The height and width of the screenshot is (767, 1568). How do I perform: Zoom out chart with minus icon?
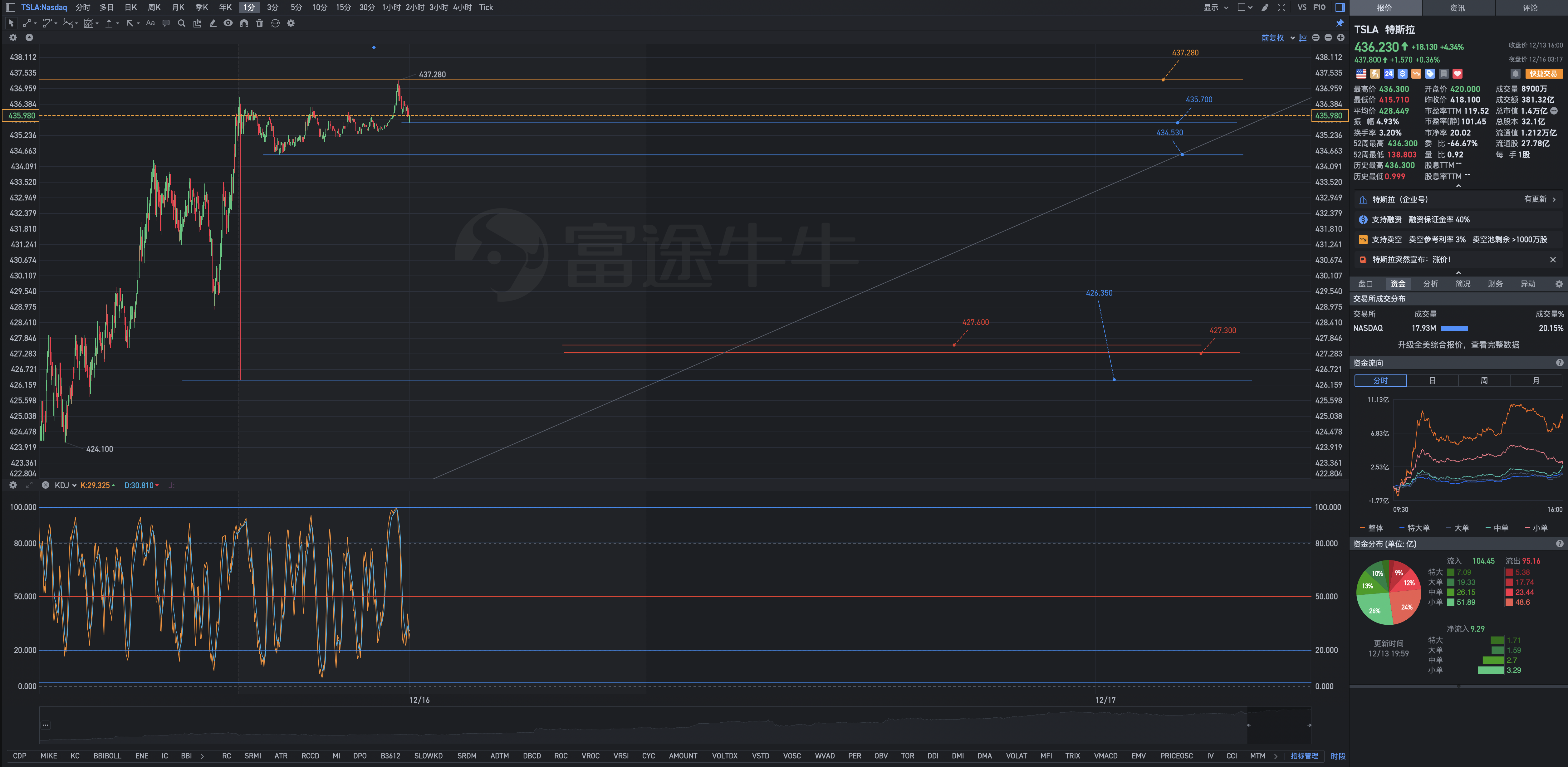[x=1328, y=38]
